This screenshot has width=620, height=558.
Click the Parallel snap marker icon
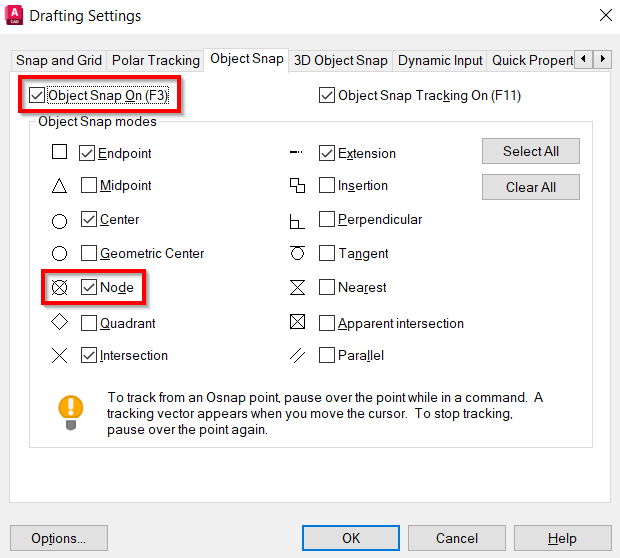pyautogui.click(x=297, y=355)
